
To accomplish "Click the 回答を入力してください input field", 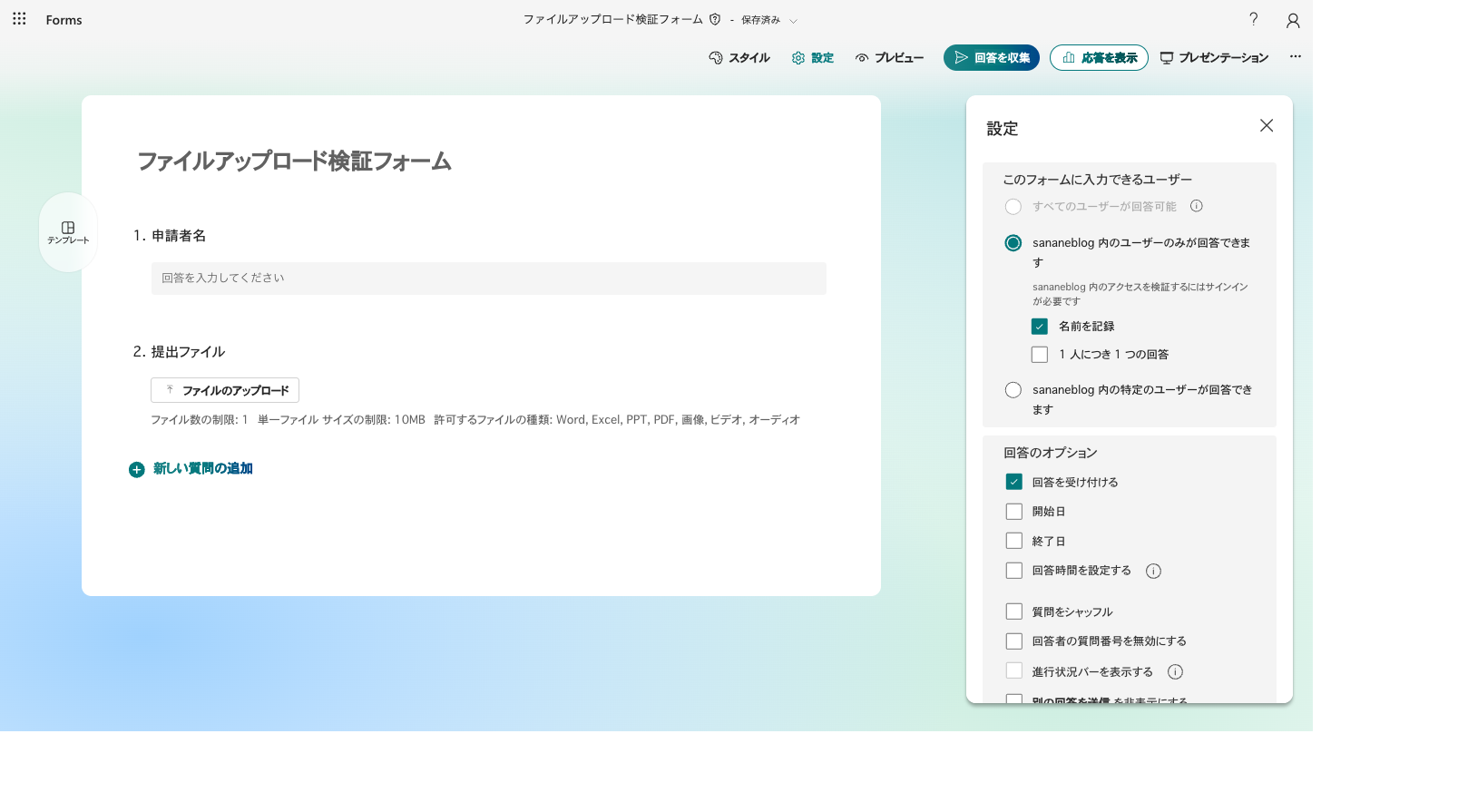I will 489,279.
